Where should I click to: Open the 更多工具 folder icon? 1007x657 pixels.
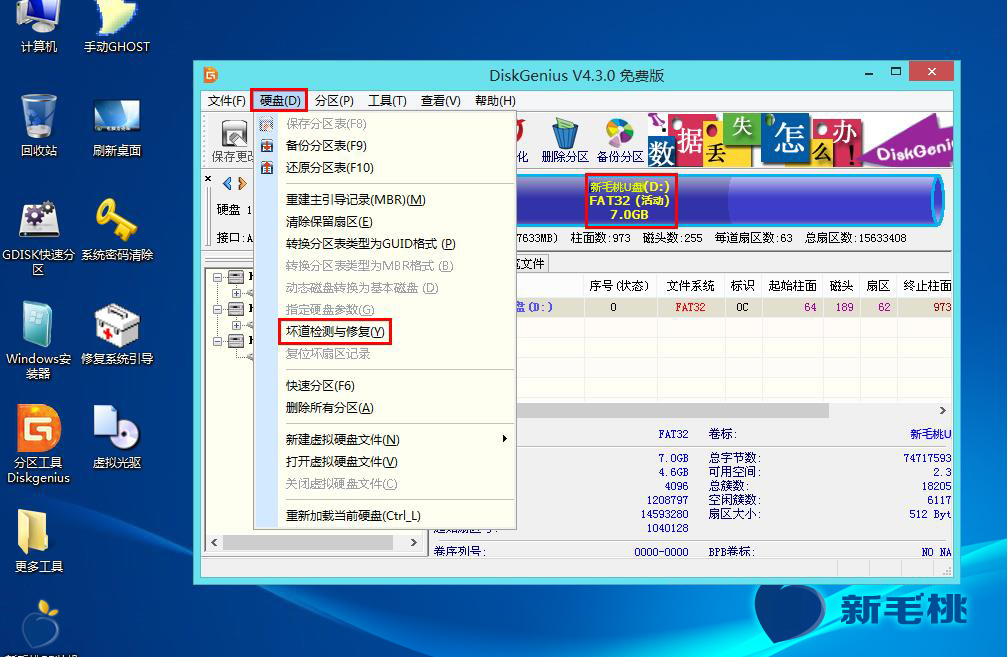click(x=39, y=541)
